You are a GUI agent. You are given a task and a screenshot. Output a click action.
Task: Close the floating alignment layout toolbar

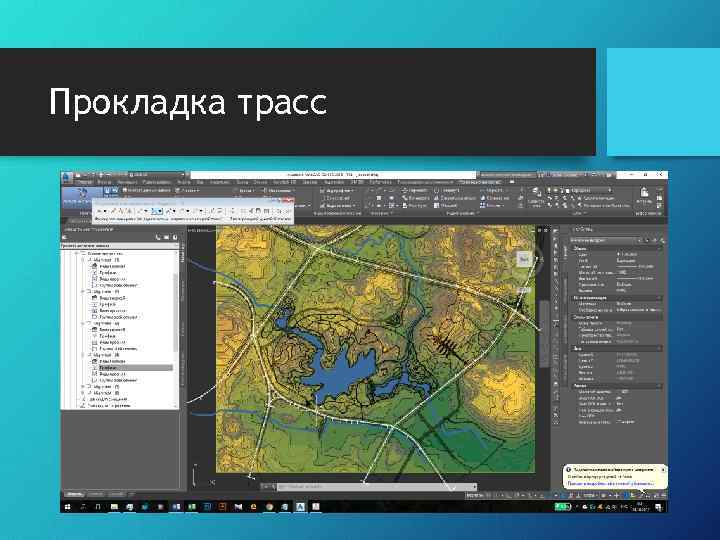tap(288, 200)
